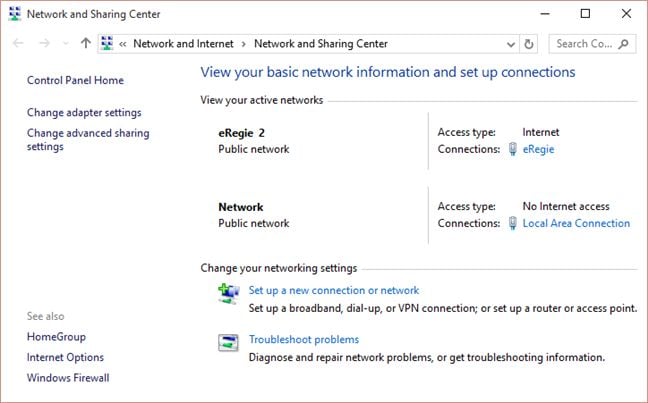Click the Local Area Connection adapter icon

point(512,223)
